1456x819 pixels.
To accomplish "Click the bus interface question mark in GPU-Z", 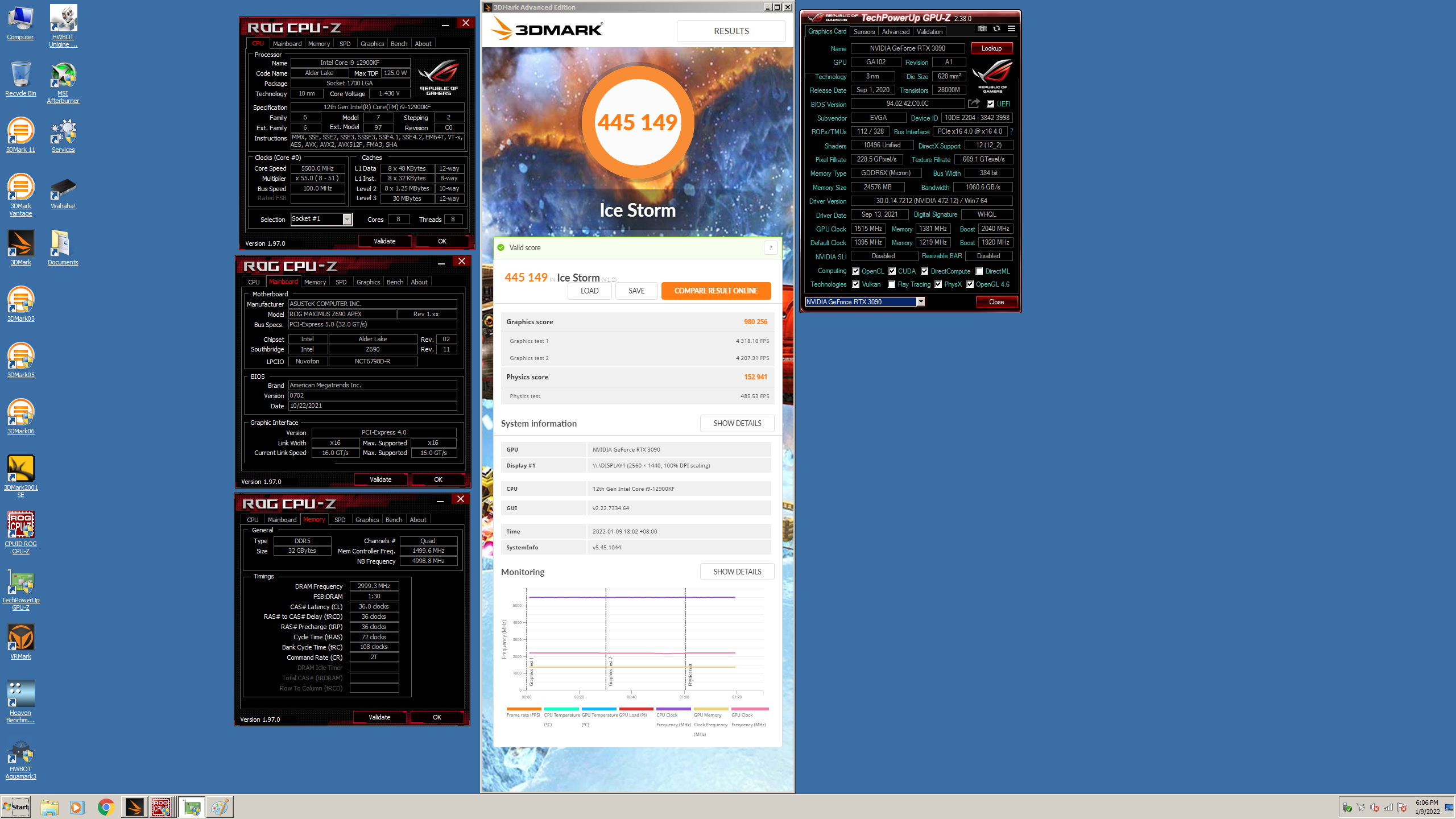I will coord(1012,131).
